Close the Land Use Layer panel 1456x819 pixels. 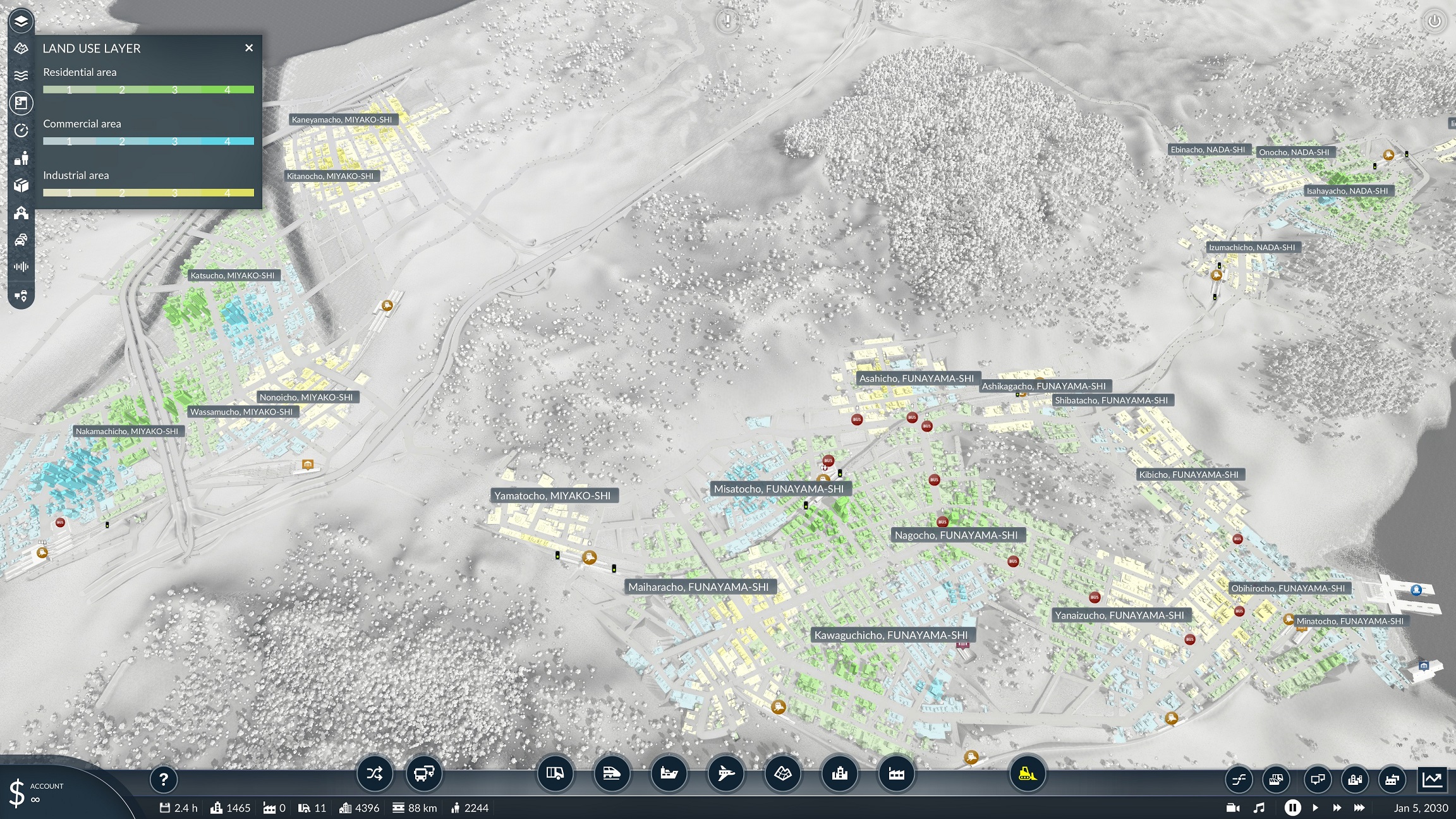click(249, 48)
